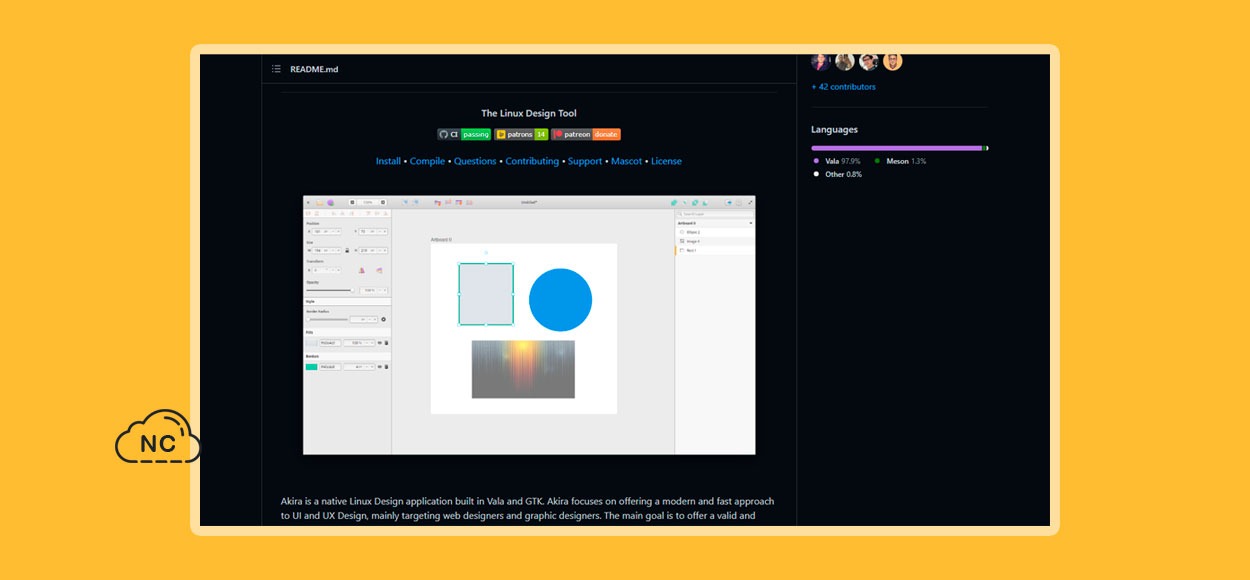Open the Support link

pyautogui.click(x=585, y=161)
